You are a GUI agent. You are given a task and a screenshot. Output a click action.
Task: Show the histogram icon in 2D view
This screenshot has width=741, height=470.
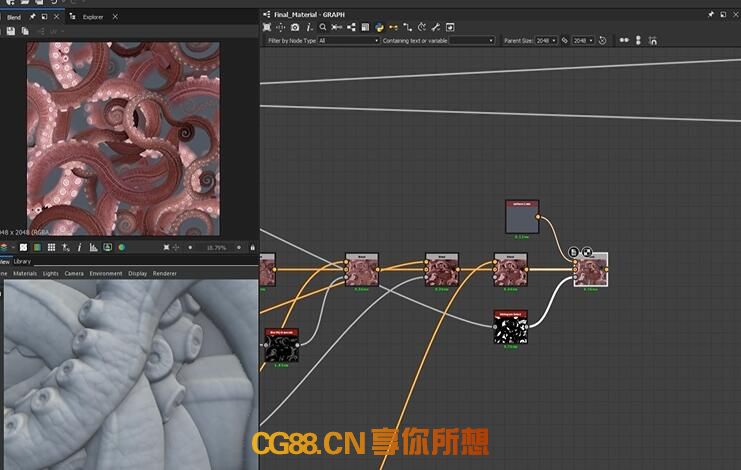point(94,247)
